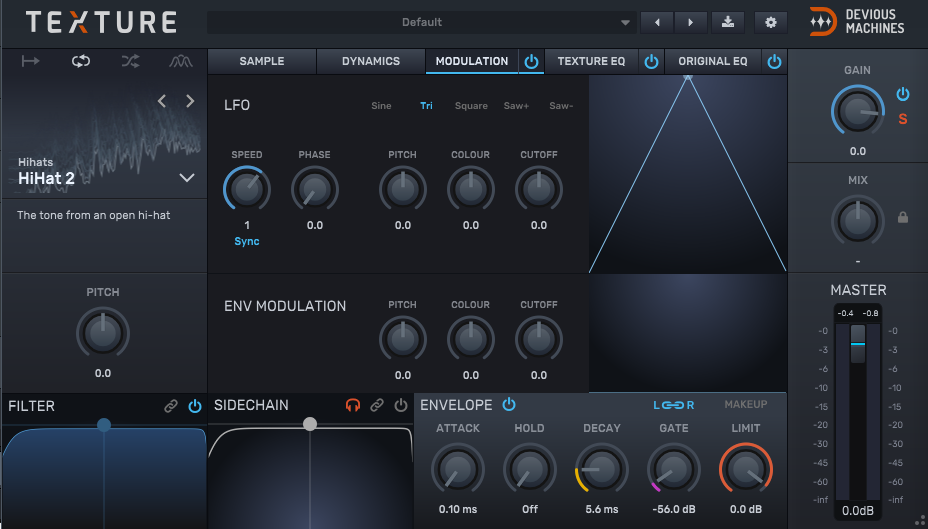
Task: Toggle the Sidechain power button
Action: tap(401, 405)
